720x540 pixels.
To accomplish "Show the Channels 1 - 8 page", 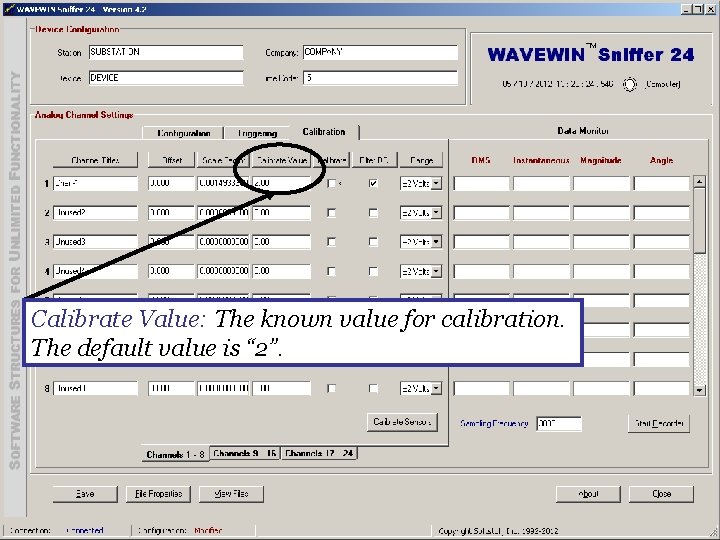I will click(x=175, y=454).
